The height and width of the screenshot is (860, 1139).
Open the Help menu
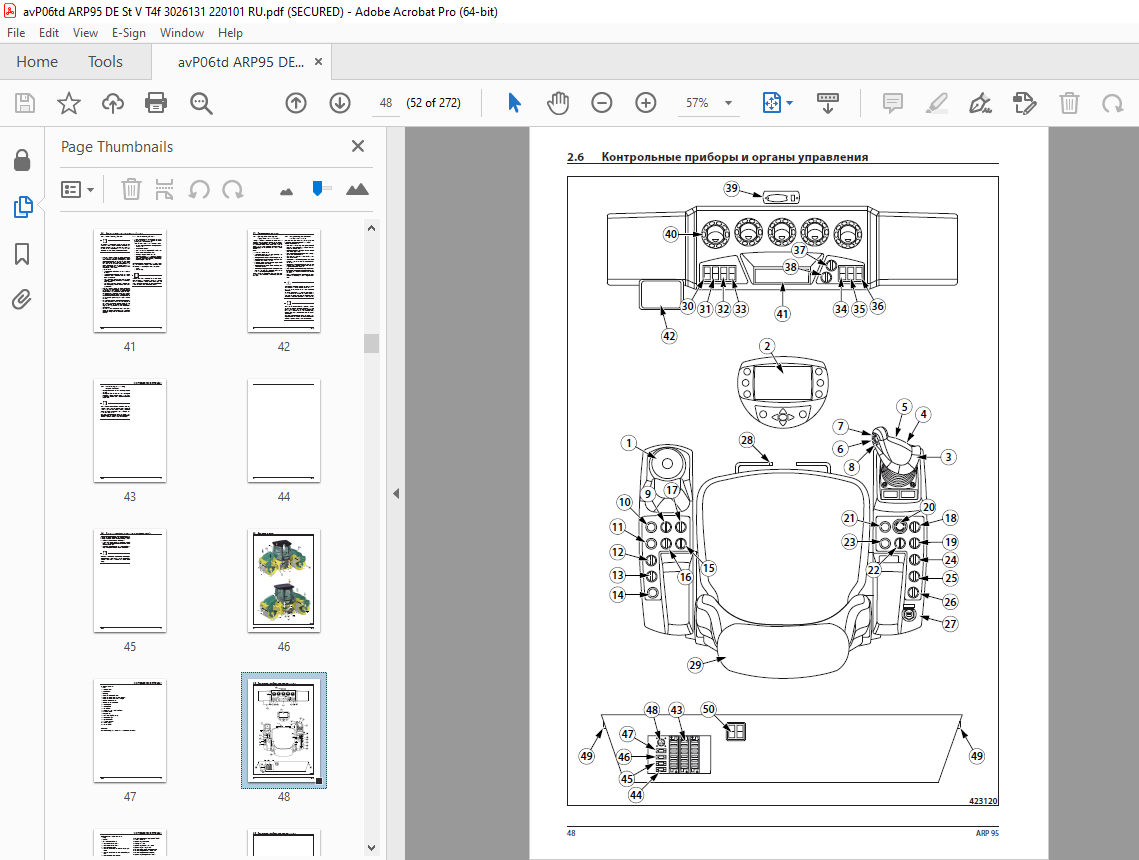pos(230,33)
